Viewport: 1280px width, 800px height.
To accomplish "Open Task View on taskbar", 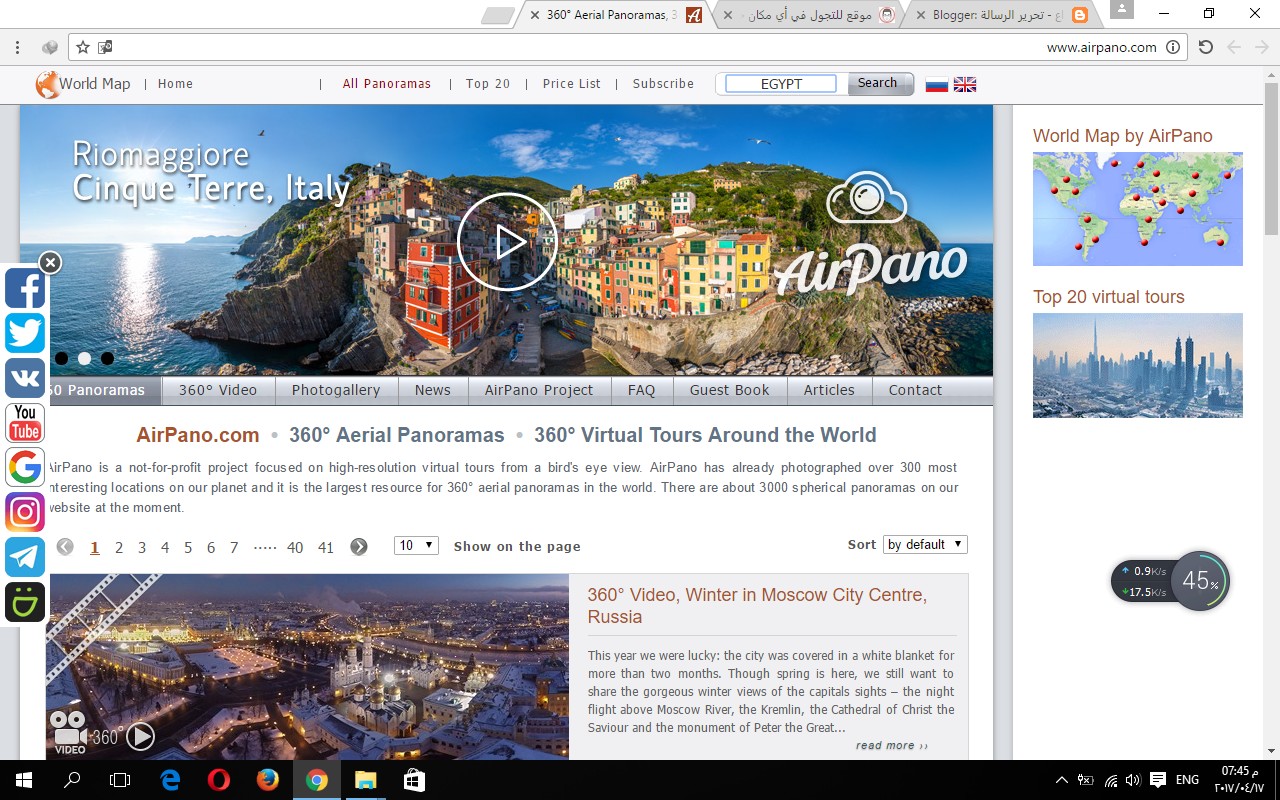I will tap(120, 780).
